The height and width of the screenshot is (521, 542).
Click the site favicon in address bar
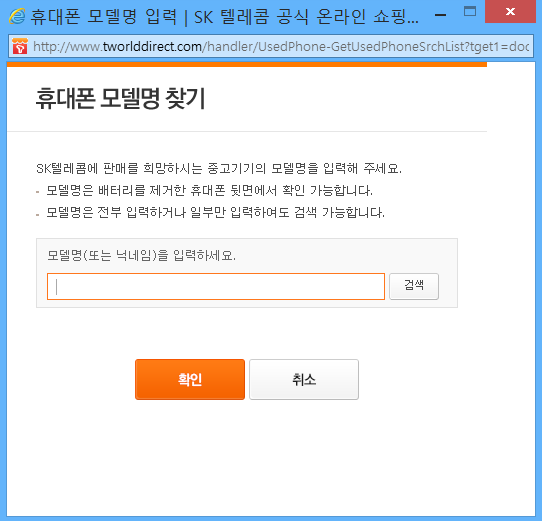(20, 46)
